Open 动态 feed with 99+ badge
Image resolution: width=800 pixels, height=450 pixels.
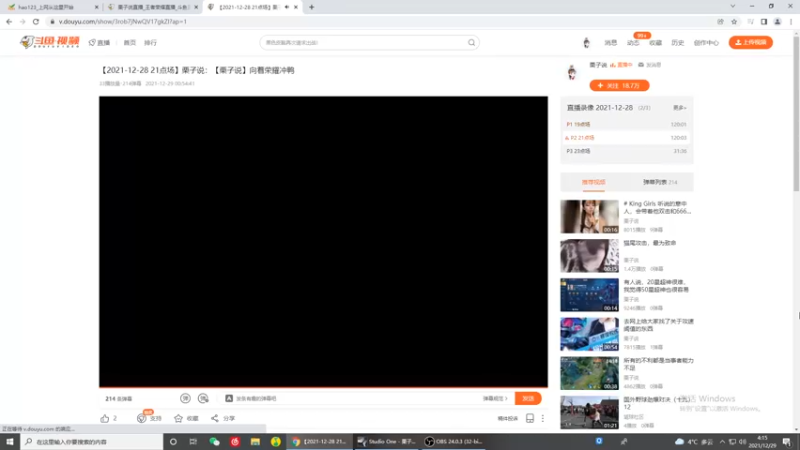(633, 43)
